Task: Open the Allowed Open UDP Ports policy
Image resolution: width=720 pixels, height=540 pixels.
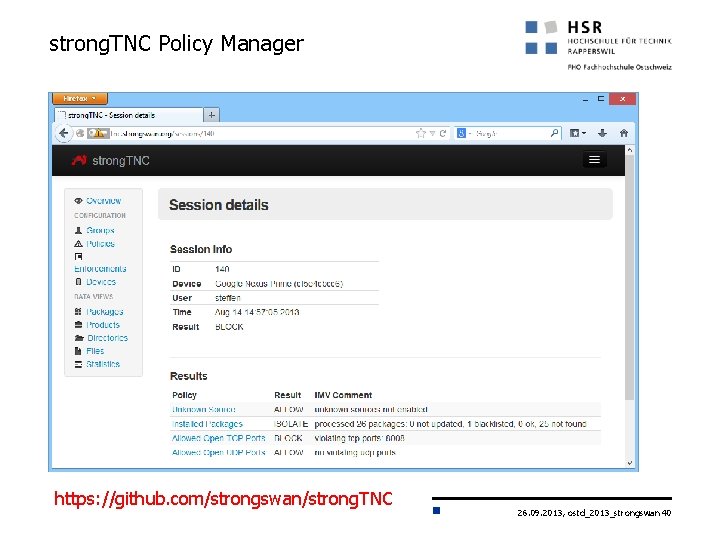Action: 219,452
